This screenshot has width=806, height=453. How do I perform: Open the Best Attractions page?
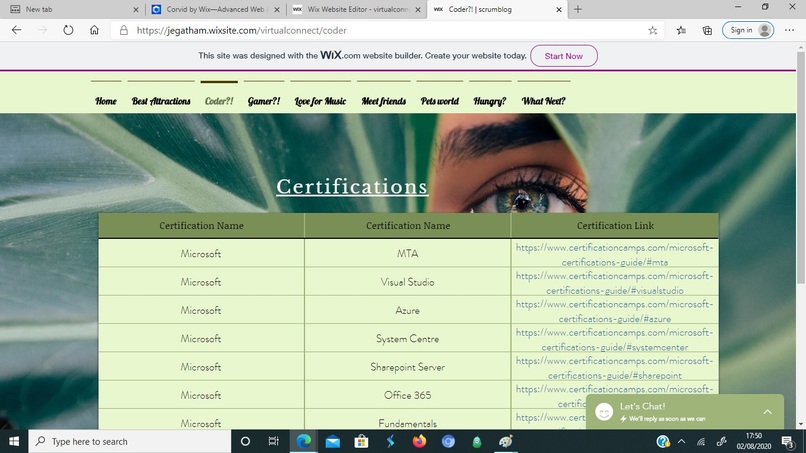click(x=161, y=101)
